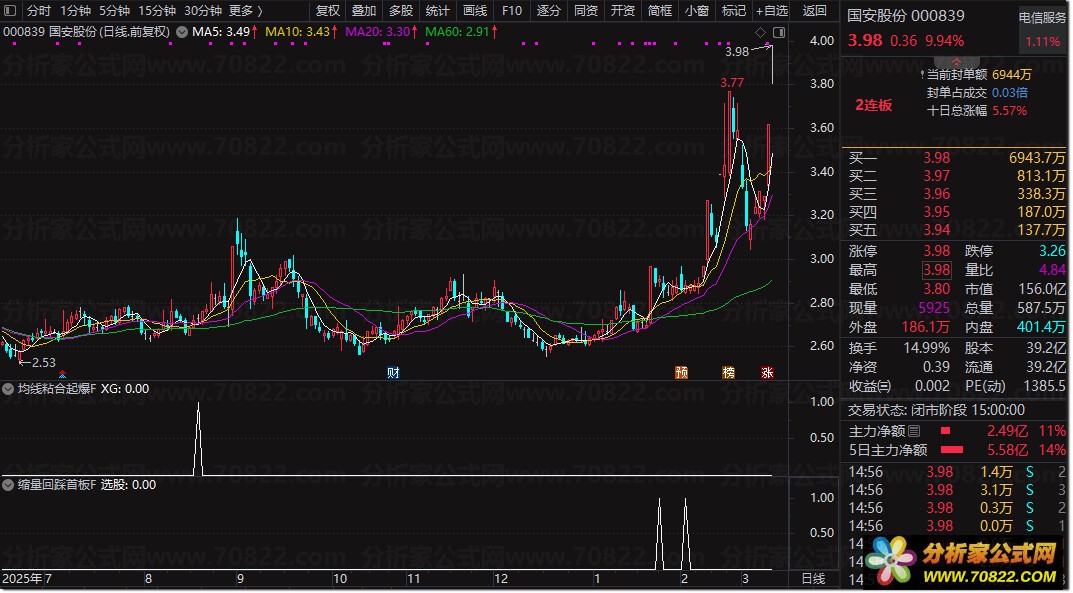
Task: Click the 买五 bid row at 3.94
Action: coord(956,230)
